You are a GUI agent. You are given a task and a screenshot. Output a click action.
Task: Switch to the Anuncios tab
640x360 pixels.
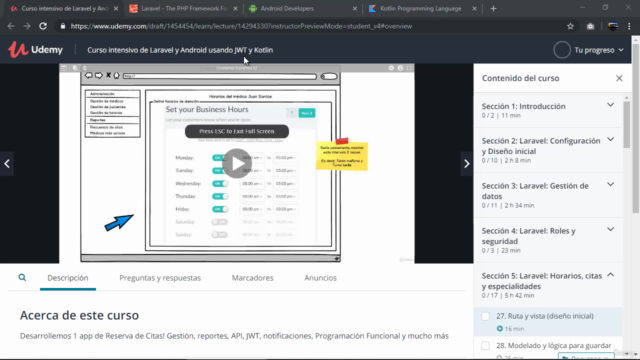pos(320,278)
